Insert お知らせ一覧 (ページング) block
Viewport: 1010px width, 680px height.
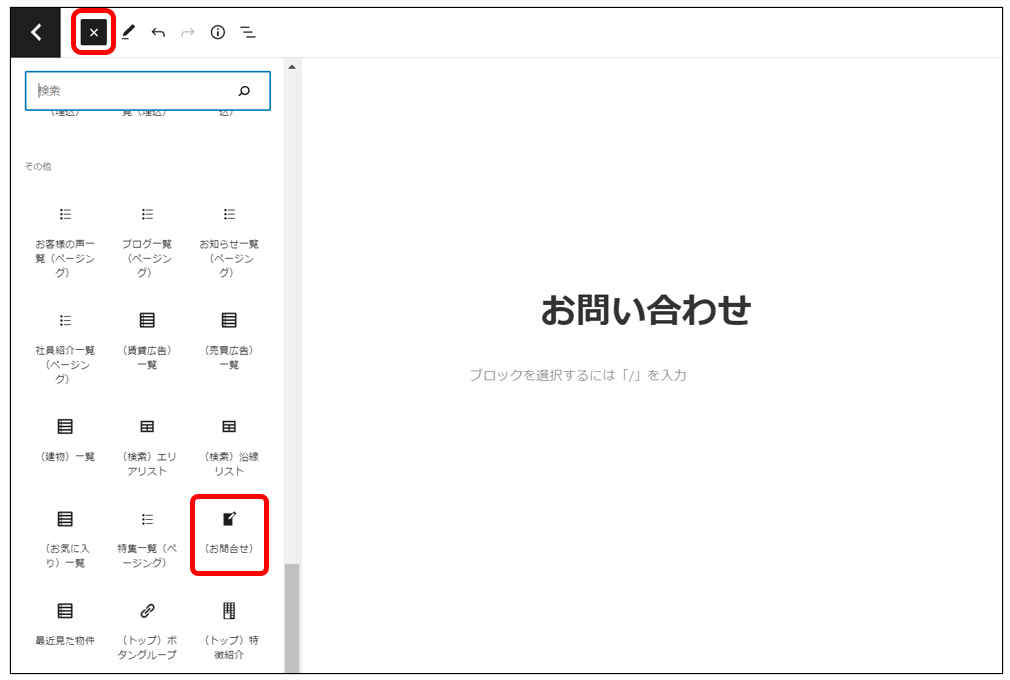coord(229,241)
